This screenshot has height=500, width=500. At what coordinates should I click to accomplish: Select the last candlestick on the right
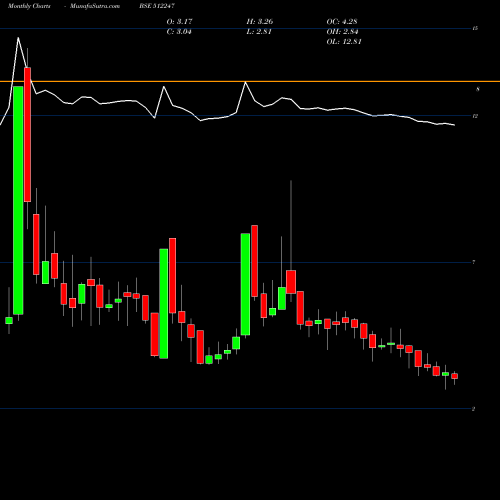454,376
